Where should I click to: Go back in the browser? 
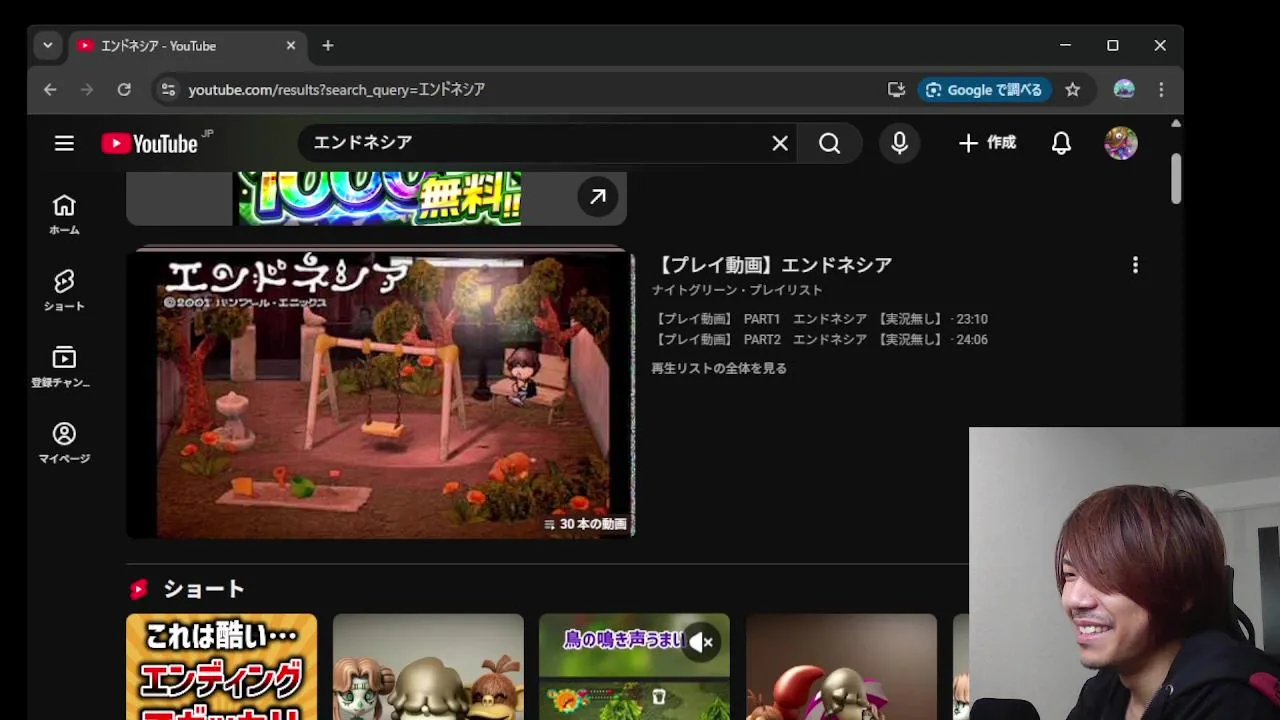click(x=50, y=89)
